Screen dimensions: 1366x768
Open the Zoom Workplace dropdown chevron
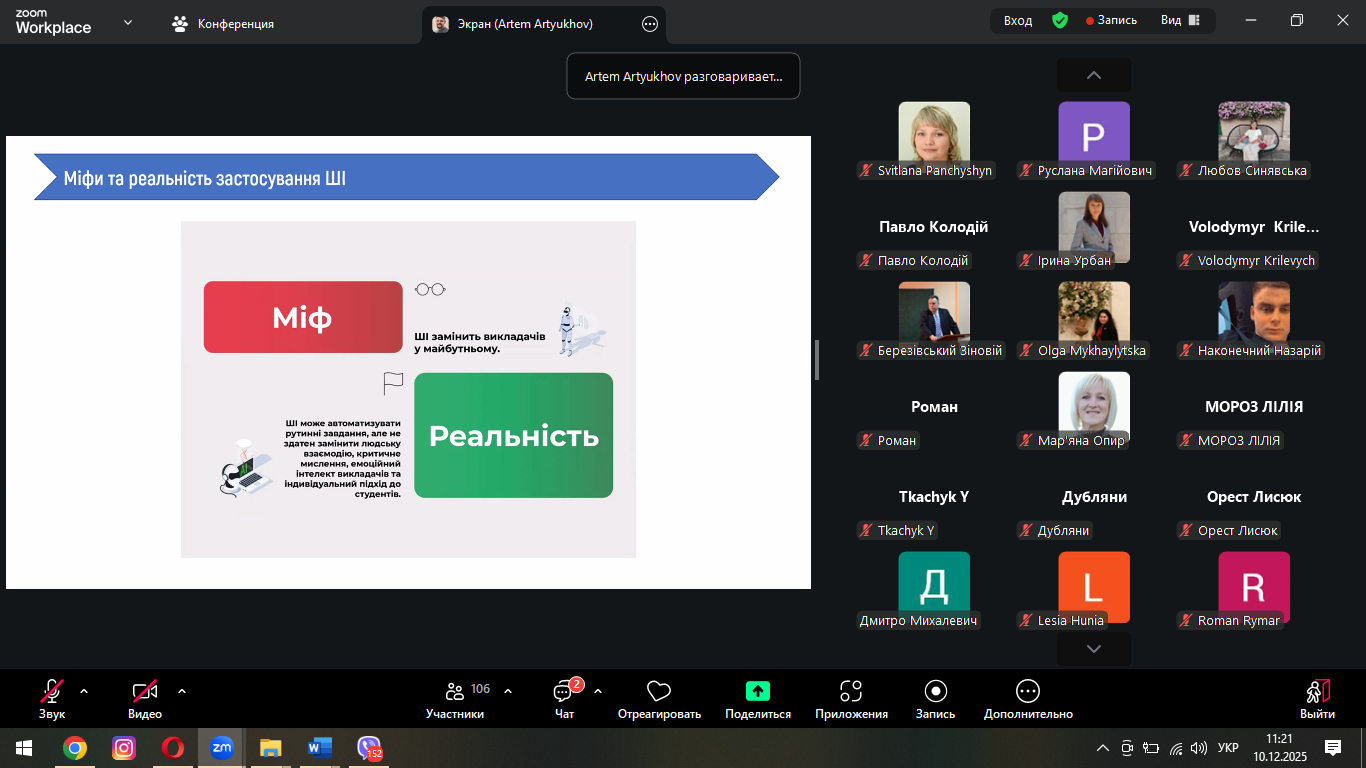click(128, 22)
